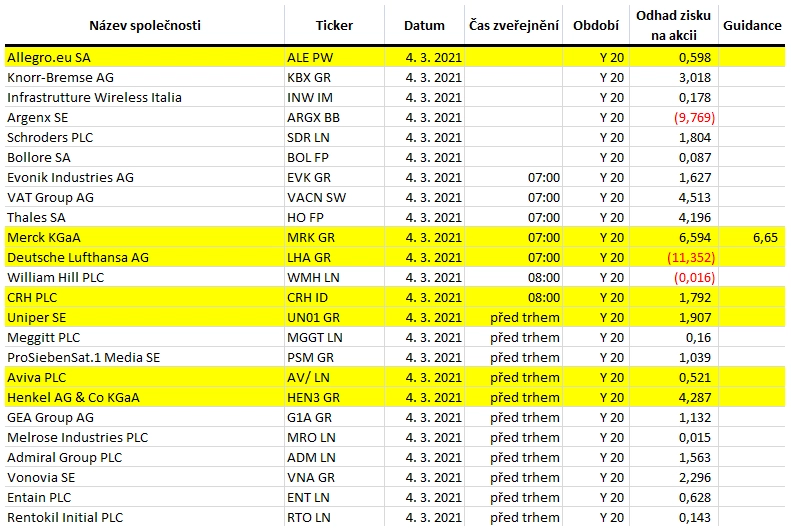
Task: Click the ticker 'G1A GR'
Action: point(309,418)
